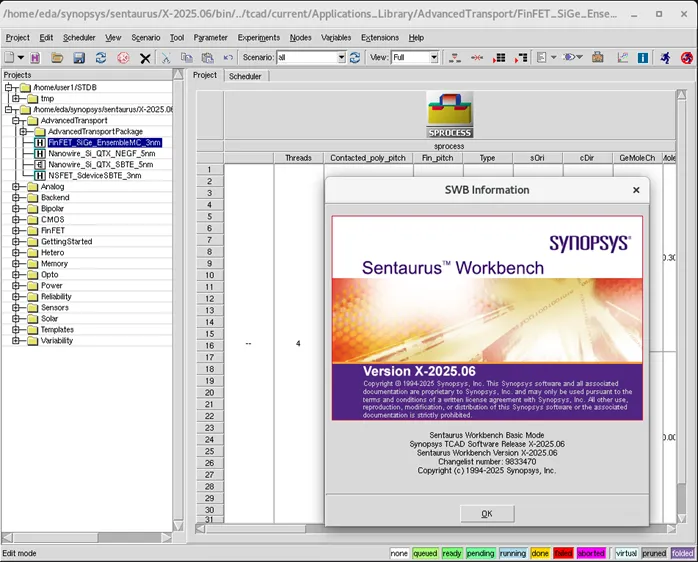Select project Nanowire_Si_QTX_NEGF_5nm
The image size is (698, 562).
pos(101,154)
